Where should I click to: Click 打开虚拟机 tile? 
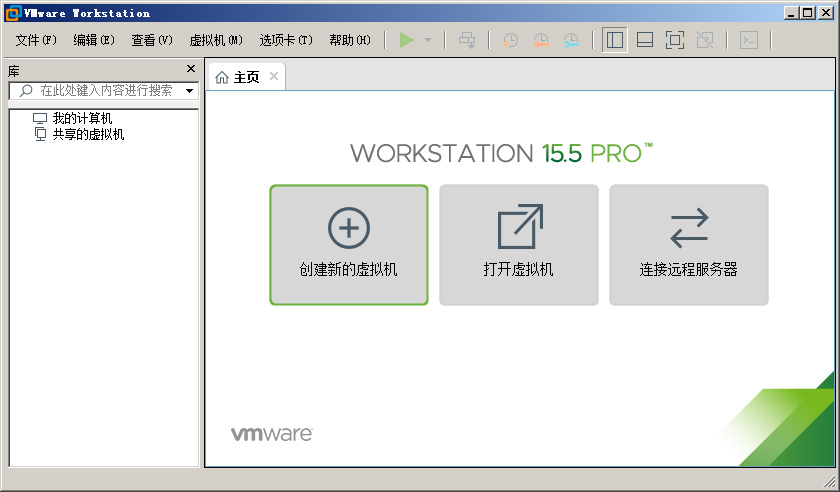pos(519,245)
